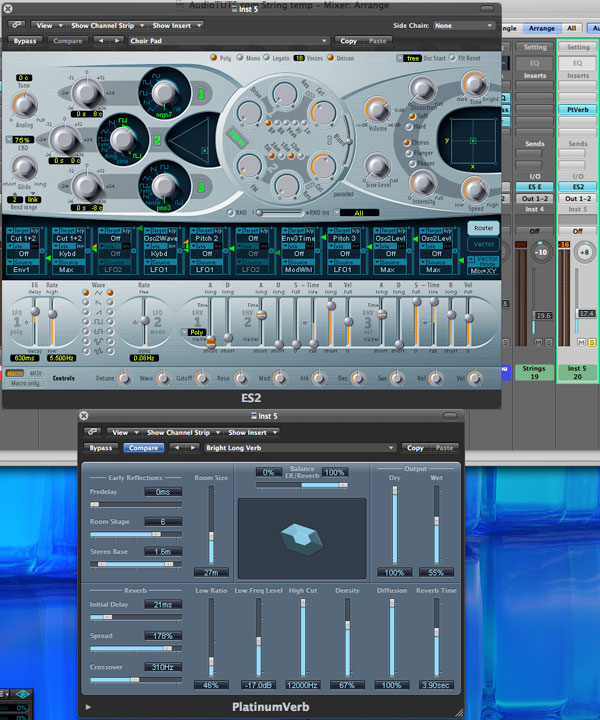Click oscillator 2 wave selector knob
The image size is (600, 720).
123,138
